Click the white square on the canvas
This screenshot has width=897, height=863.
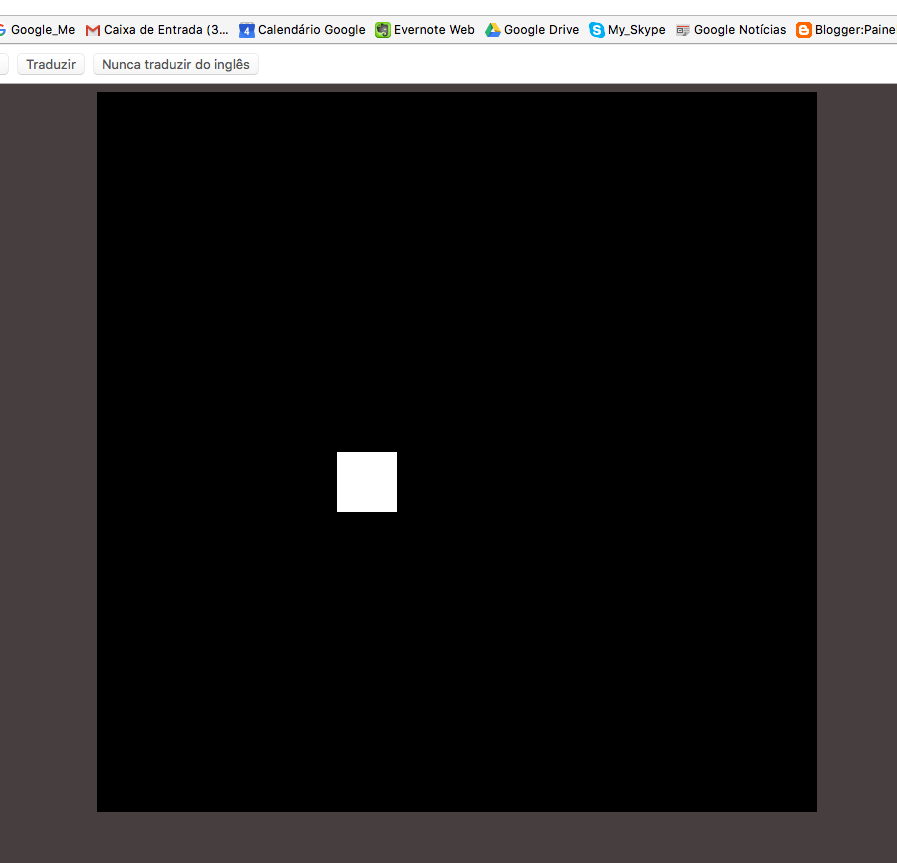(367, 482)
